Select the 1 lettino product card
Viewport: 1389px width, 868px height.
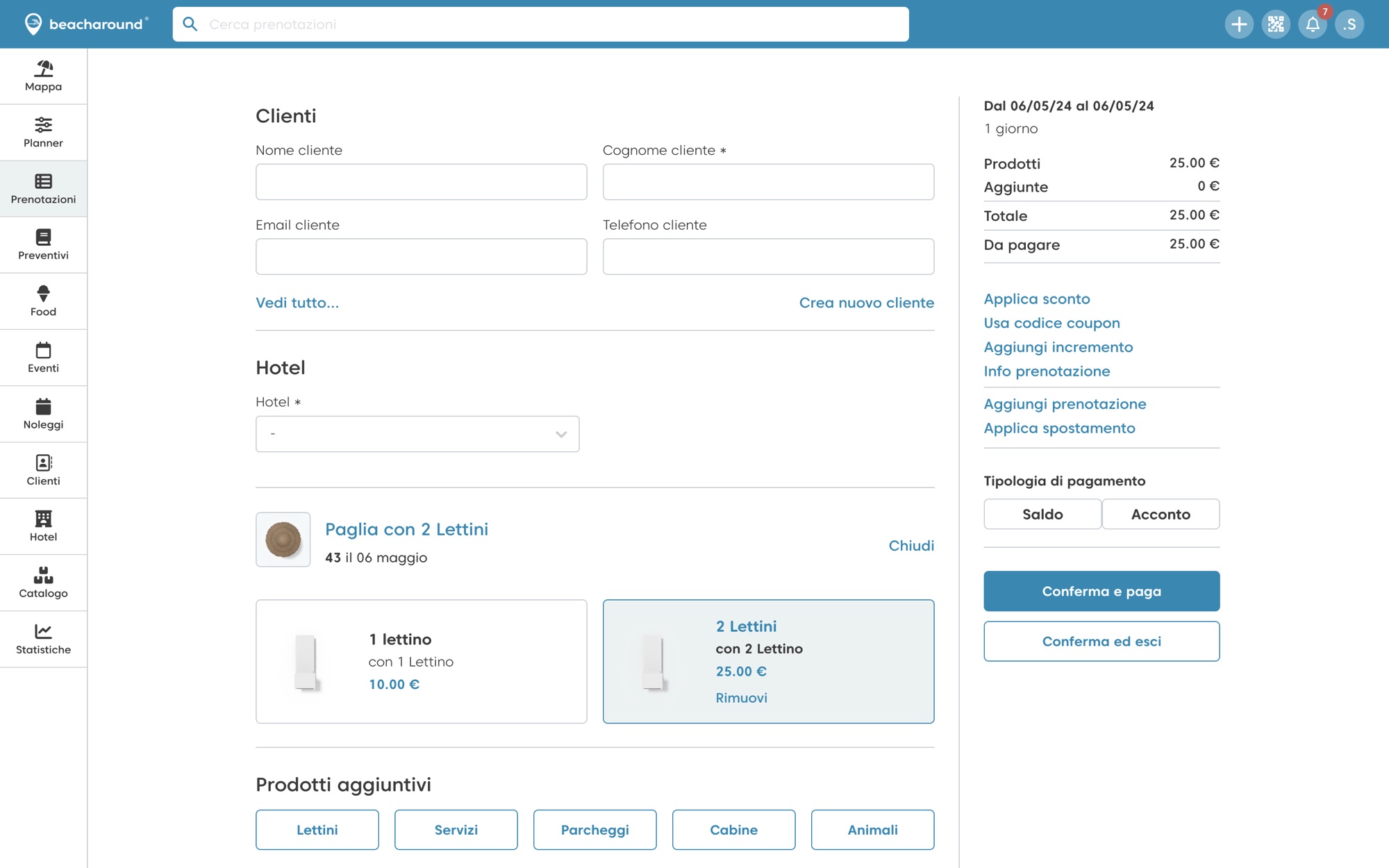click(x=422, y=661)
